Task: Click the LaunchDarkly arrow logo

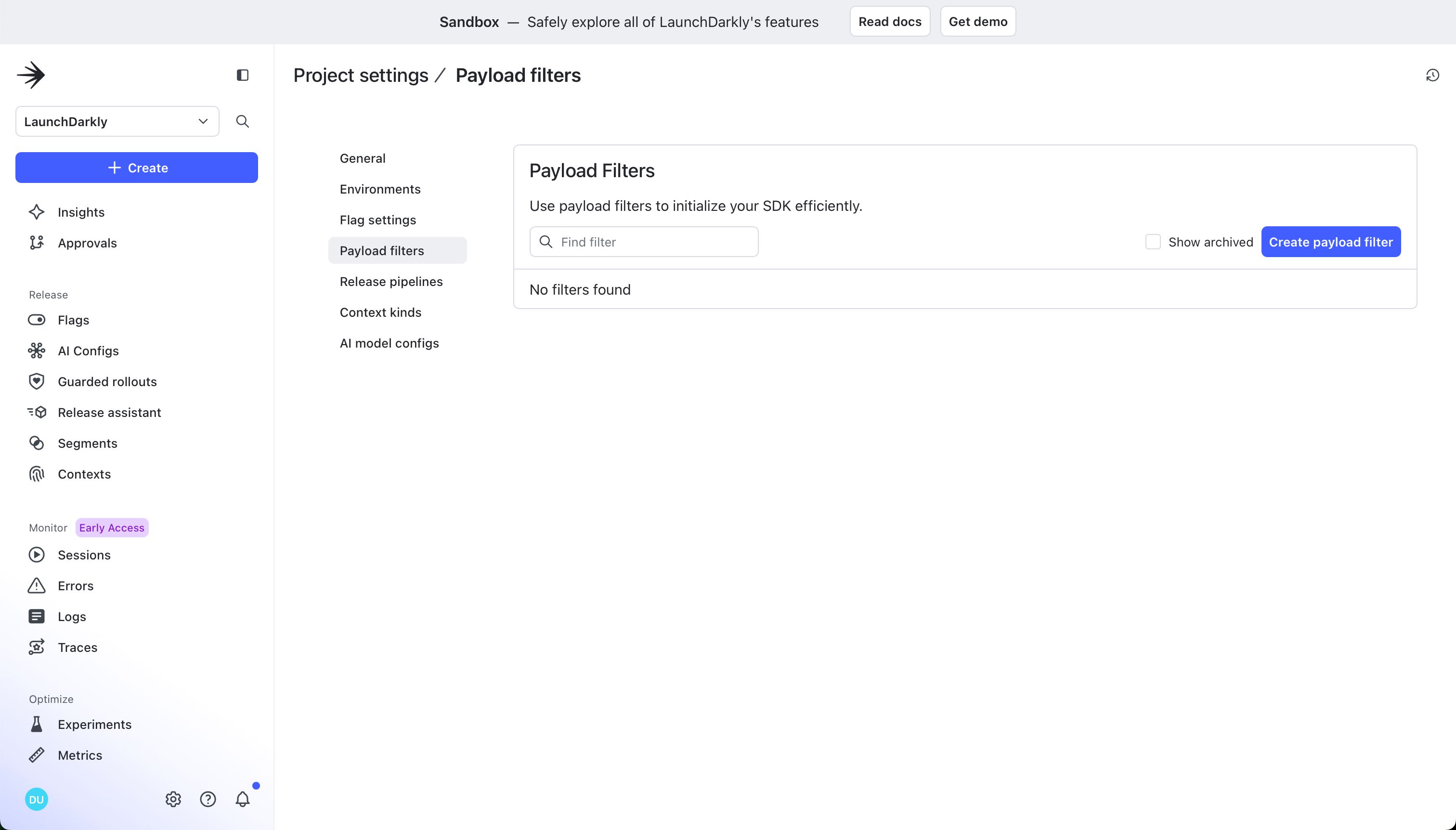Action: [31, 75]
